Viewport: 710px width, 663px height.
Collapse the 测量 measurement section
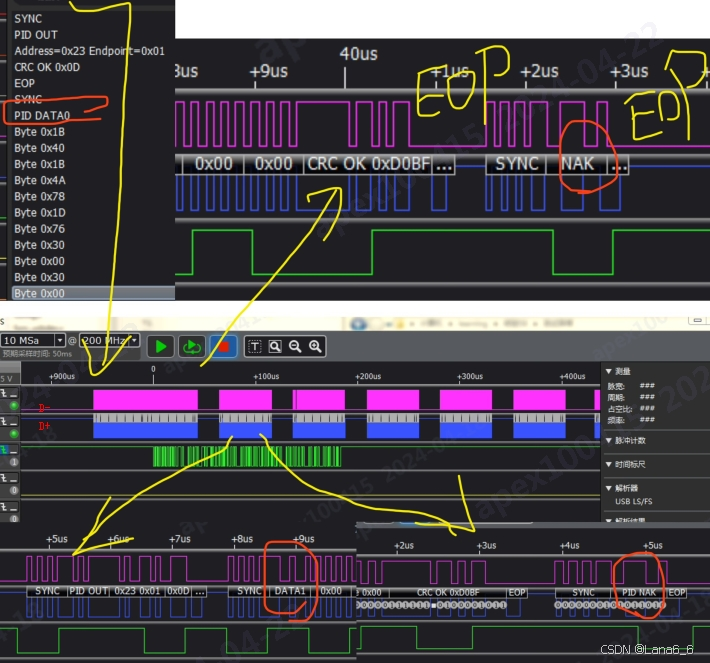tap(609, 371)
